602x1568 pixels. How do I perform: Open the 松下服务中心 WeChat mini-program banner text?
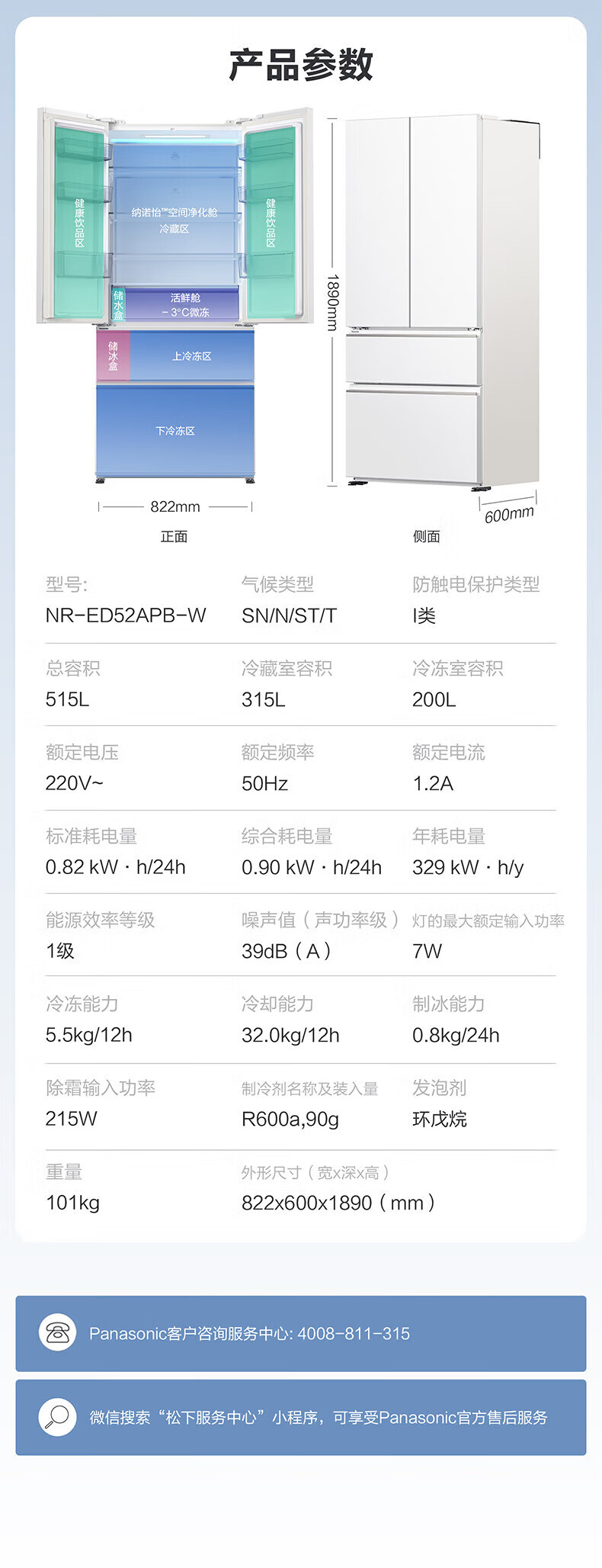pyautogui.click(x=318, y=1417)
